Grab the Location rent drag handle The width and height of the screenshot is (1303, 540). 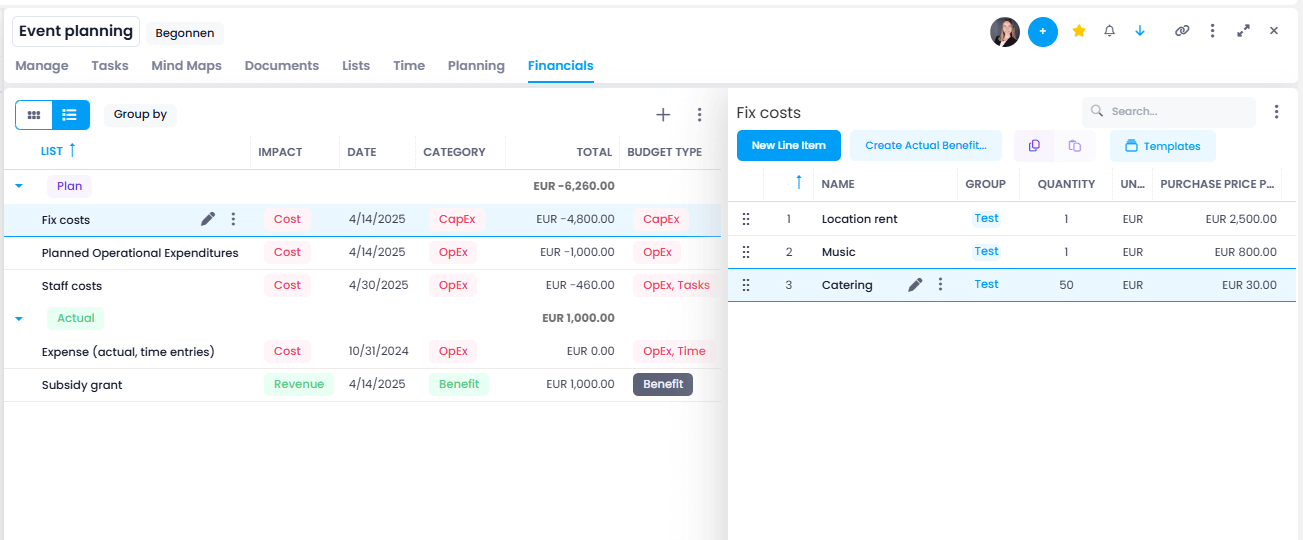(745, 219)
